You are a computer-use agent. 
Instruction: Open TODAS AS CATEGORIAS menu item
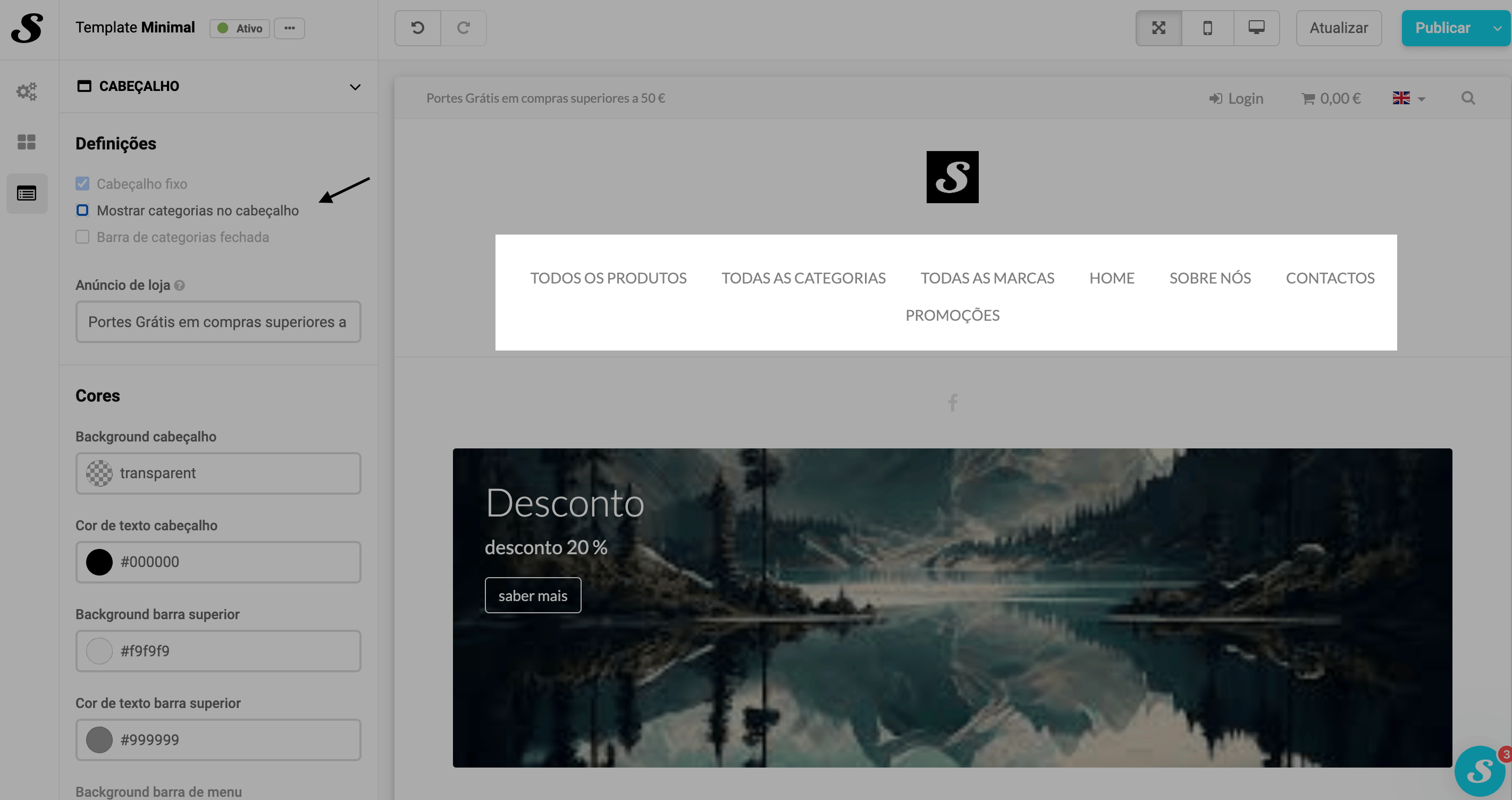pyautogui.click(x=803, y=278)
